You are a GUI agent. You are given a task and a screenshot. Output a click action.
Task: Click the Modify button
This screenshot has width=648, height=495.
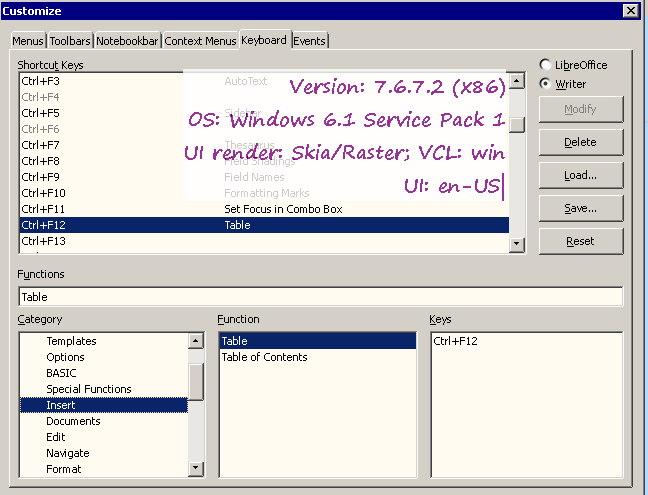coord(581,109)
